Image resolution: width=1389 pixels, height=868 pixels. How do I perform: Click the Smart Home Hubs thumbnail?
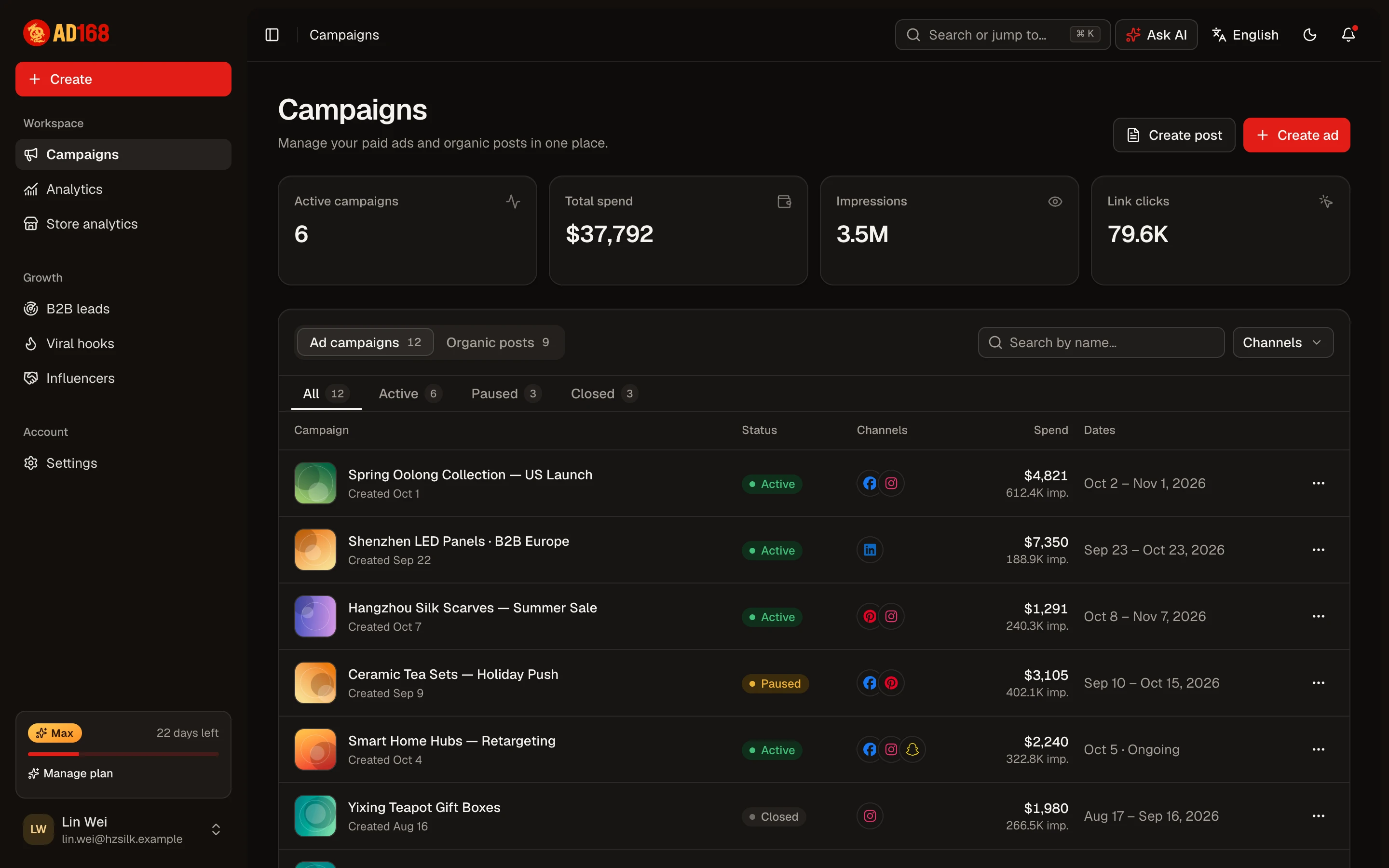(315, 750)
